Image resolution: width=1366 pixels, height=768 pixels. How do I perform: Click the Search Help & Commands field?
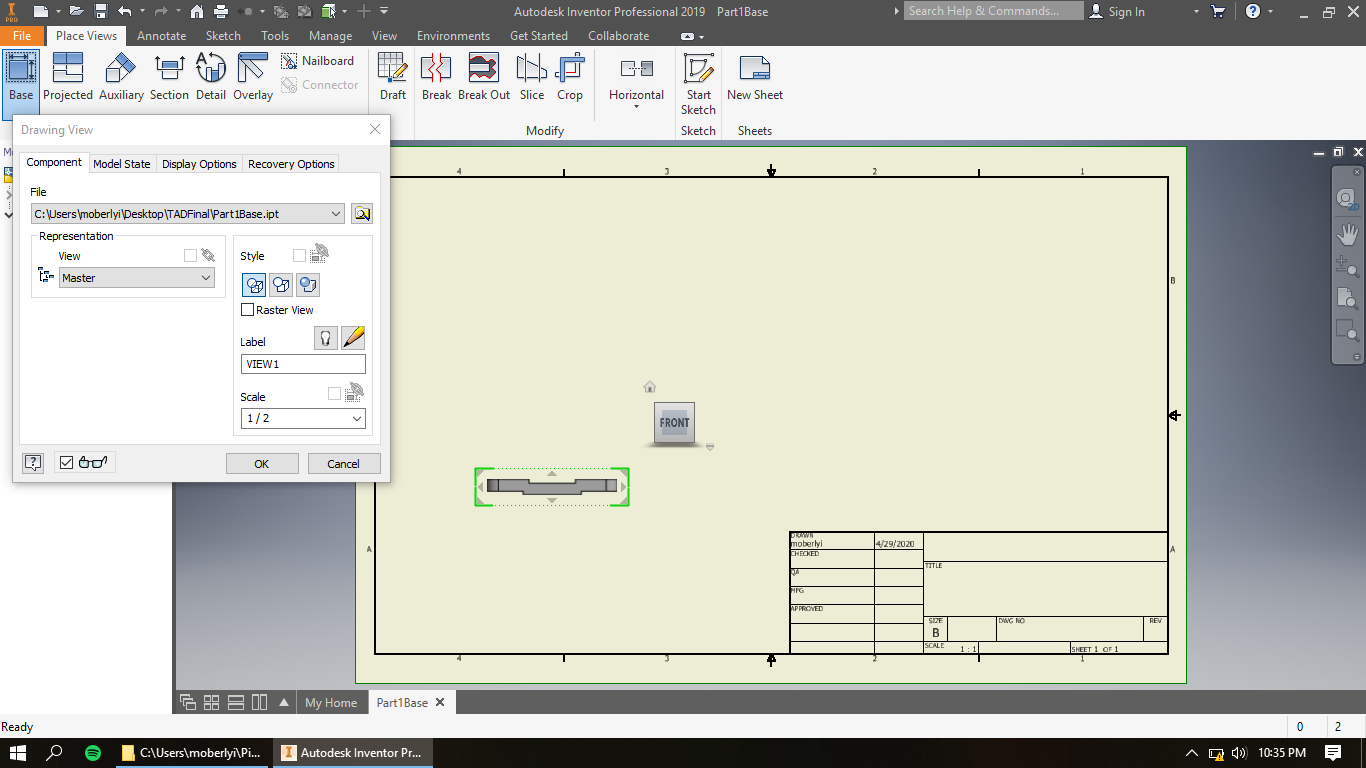click(994, 11)
